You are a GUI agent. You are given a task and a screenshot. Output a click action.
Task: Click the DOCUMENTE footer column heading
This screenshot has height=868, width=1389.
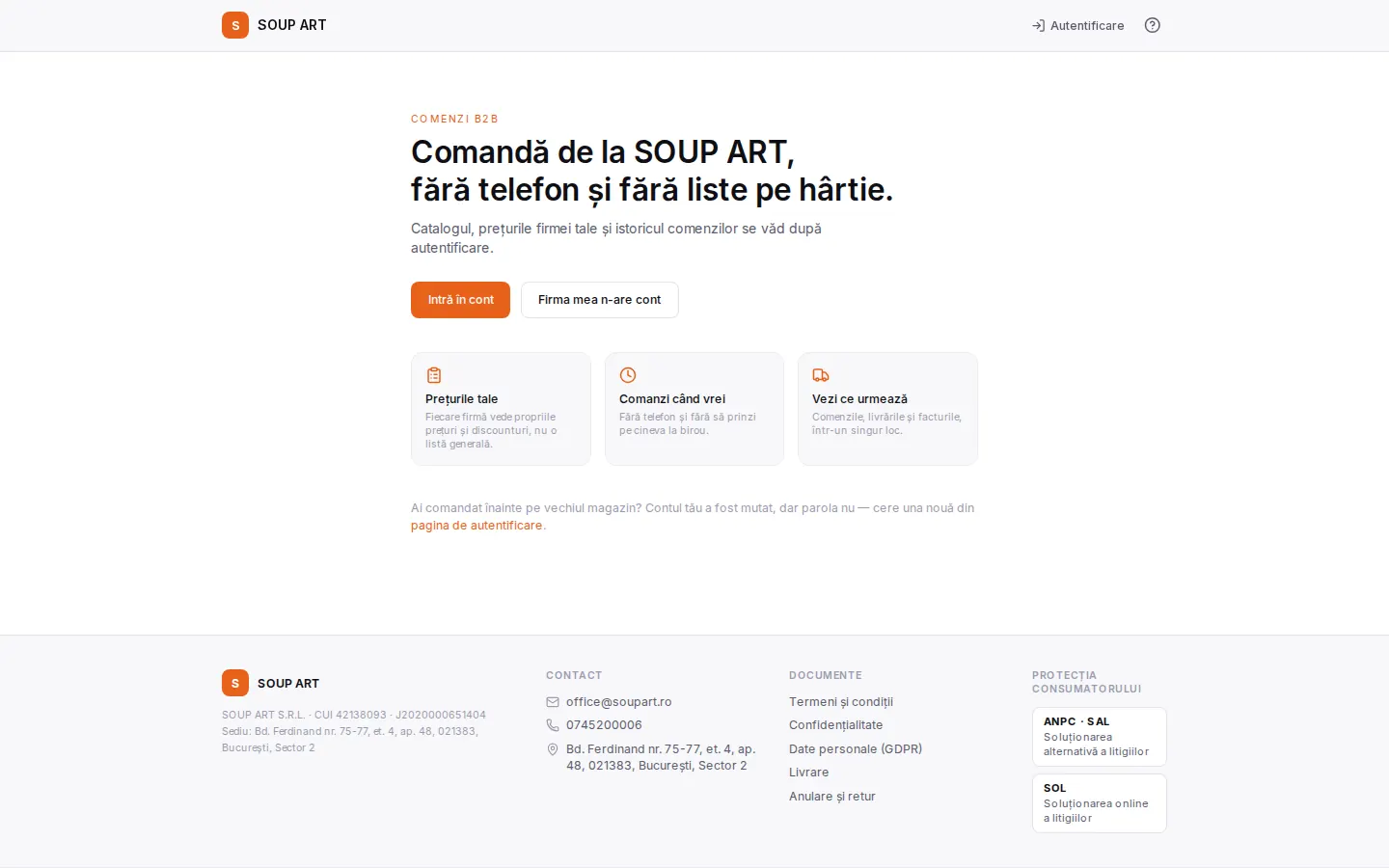click(x=826, y=675)
